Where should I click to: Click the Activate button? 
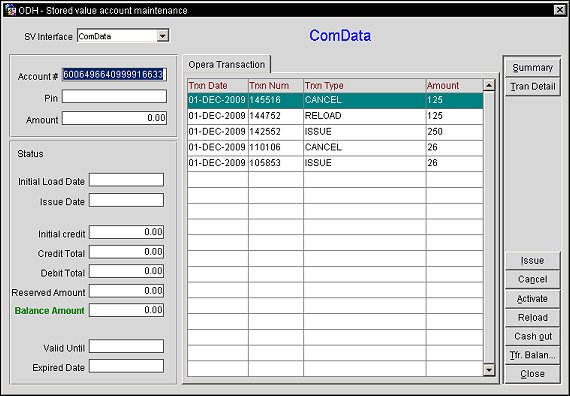pos(533,299)
